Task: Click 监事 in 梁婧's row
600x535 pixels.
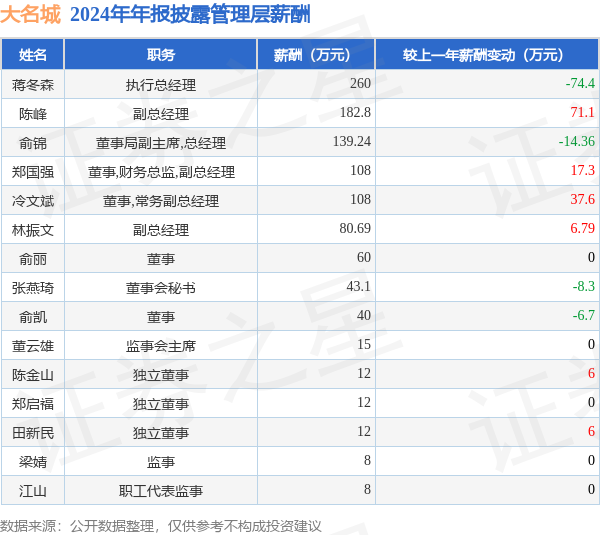Action: tap(161, 462)
